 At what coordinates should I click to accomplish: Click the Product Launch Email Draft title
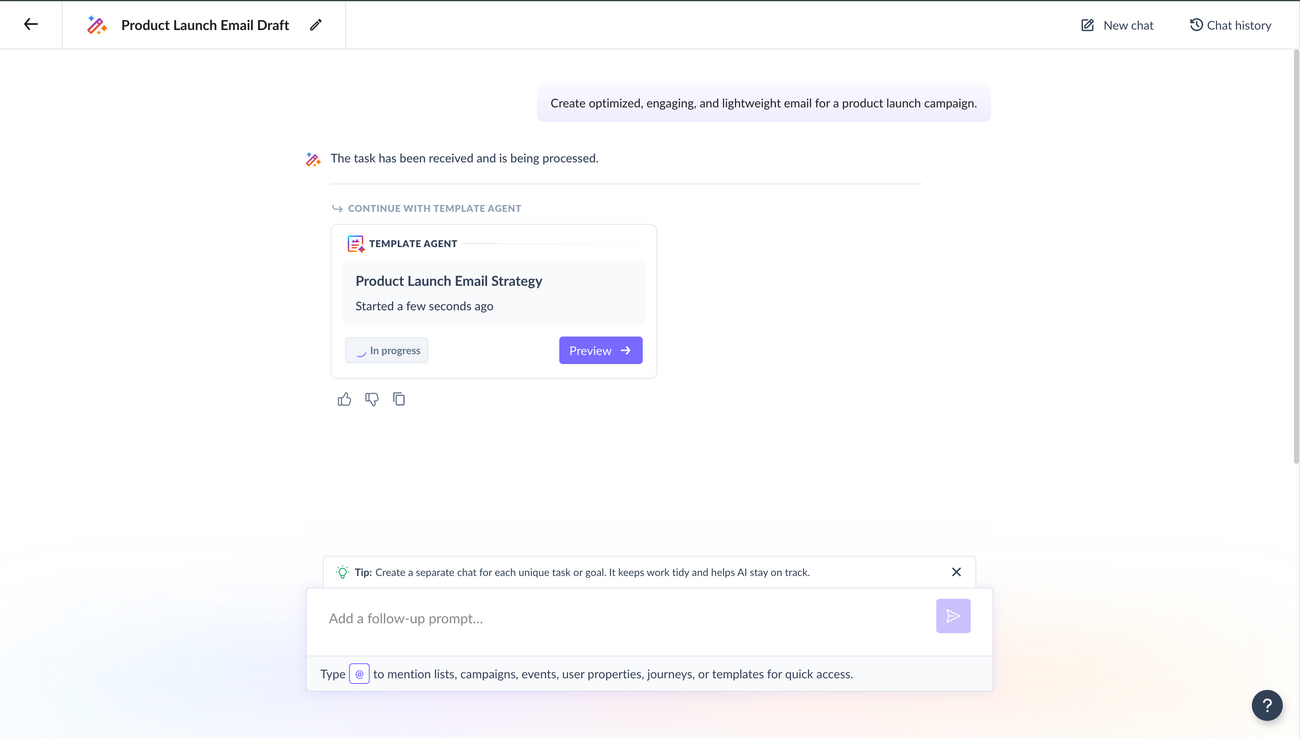coord(205,24)
